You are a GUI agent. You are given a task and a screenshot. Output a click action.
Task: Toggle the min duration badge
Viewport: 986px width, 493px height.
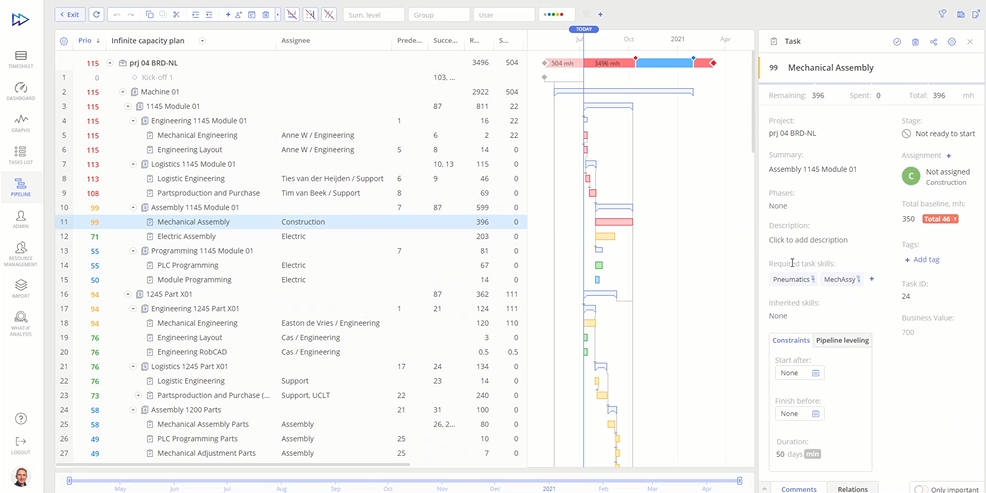(812, 454)
